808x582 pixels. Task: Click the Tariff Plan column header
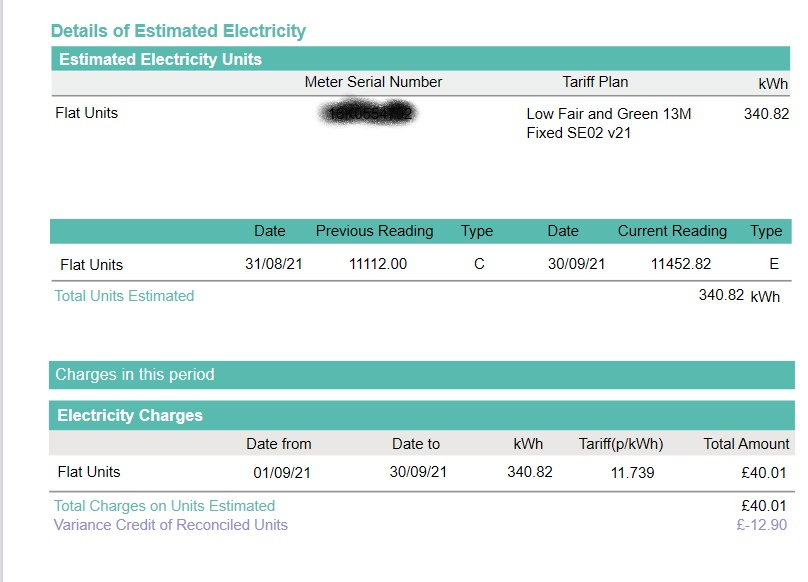tap(595, 82)
